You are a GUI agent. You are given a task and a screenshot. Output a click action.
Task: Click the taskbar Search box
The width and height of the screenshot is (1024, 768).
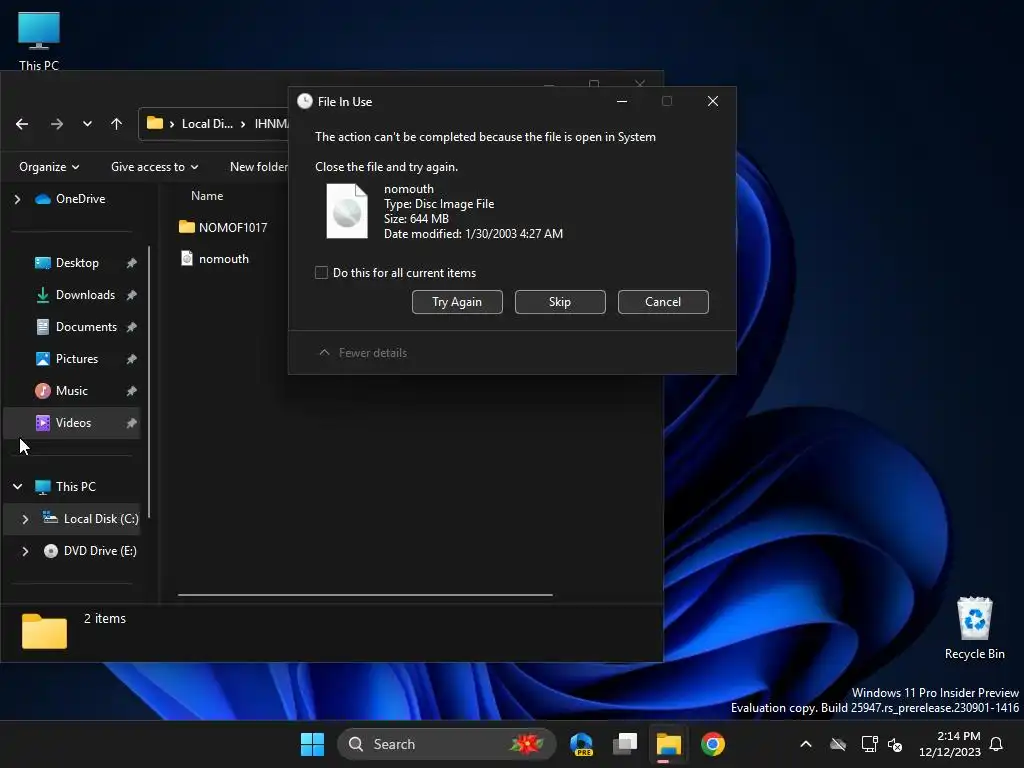pyautogui.click(x=447, y=744)
